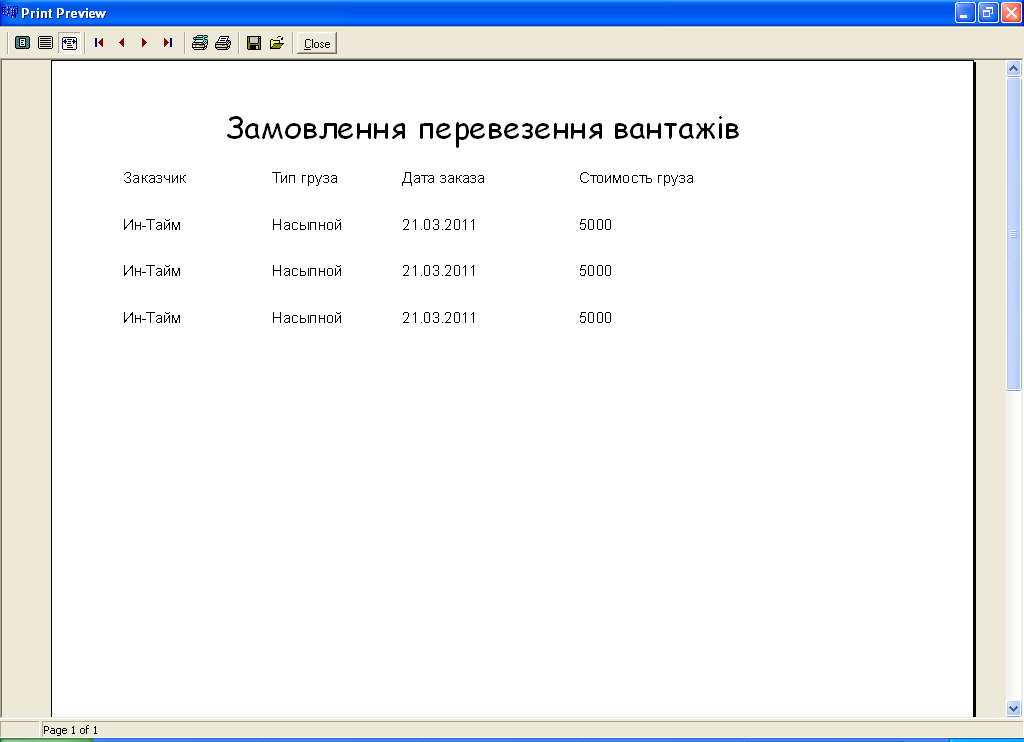This screenshot has height=742, width=1024.
Task: Jump to the last page
Action: pyautogui.click(x=168, y=43)
